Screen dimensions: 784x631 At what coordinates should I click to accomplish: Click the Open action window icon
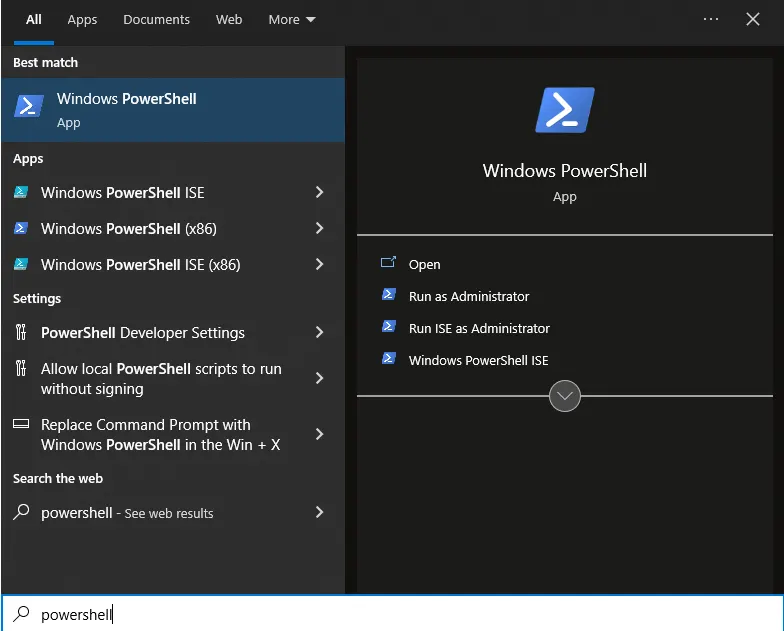(388, 262)
